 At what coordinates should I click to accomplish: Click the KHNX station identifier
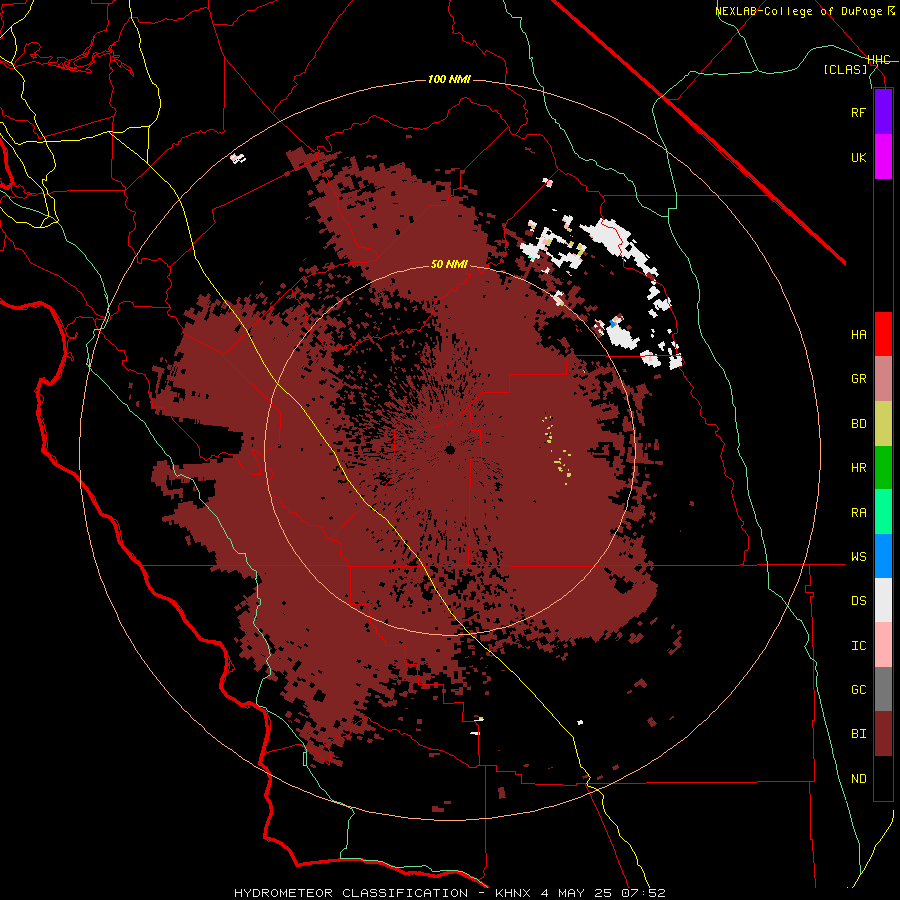pos(513,893)
